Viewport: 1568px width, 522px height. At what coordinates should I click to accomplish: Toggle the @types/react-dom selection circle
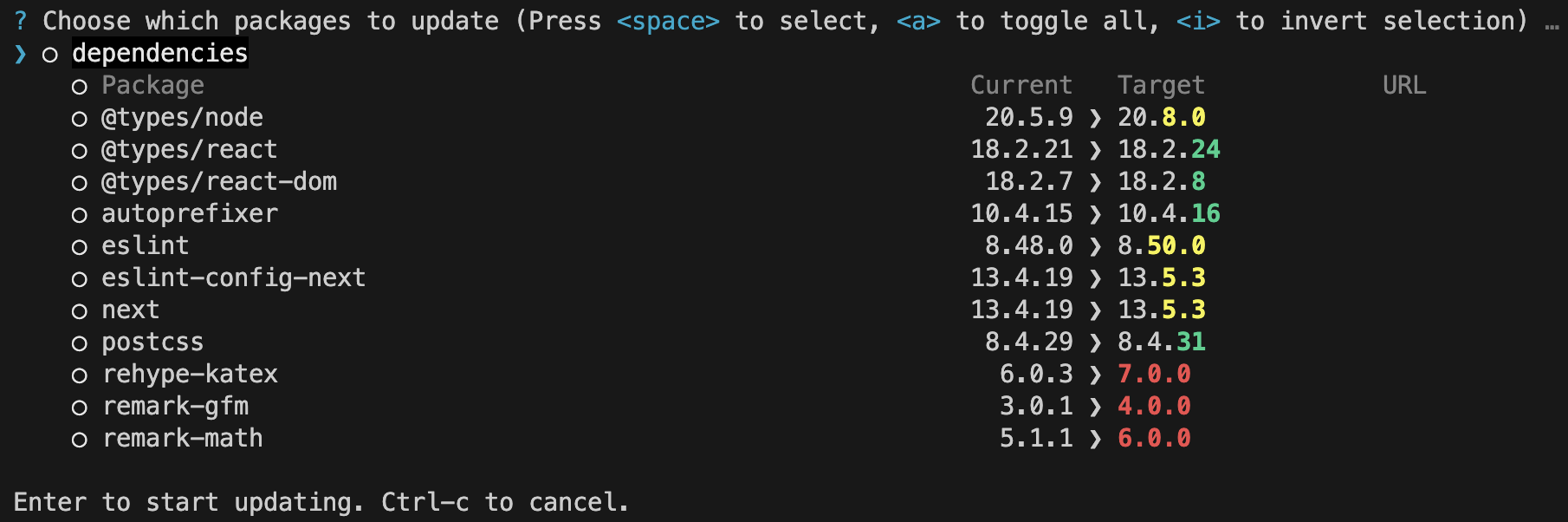tap(80, 184)
